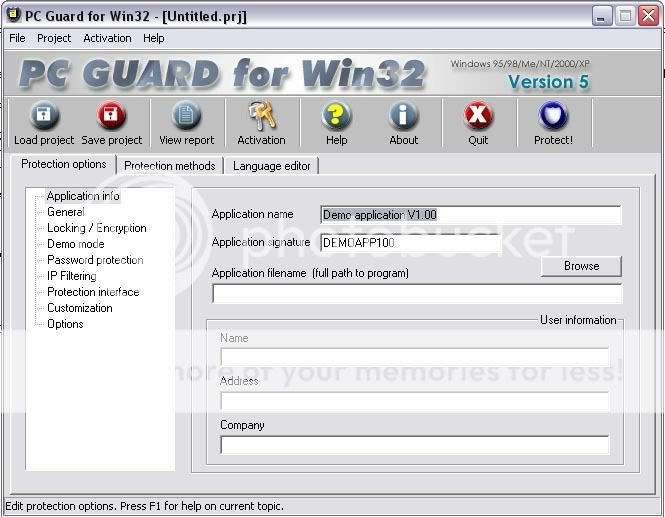Switch to the Protection methods tab
Viewport: 665px width, 517px height.
pos(170,166)
